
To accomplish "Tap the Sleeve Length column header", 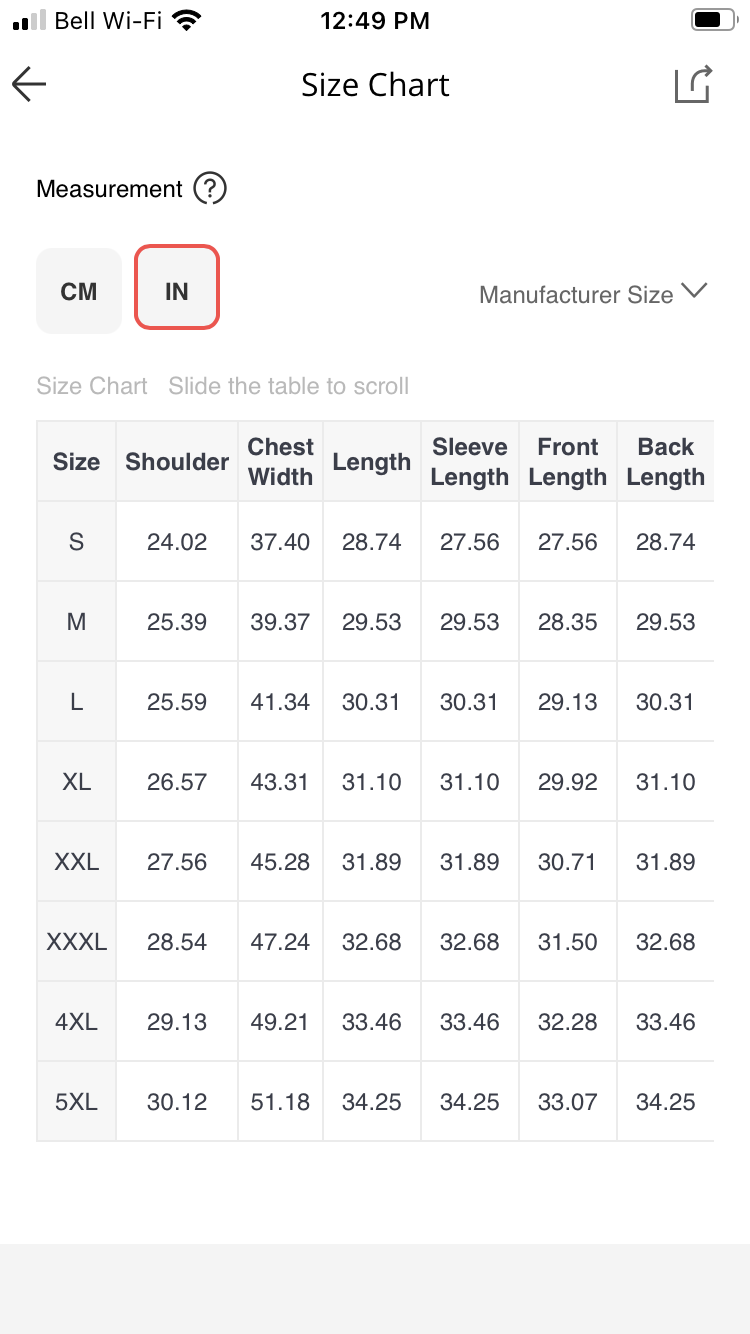I will click(470, 462).
